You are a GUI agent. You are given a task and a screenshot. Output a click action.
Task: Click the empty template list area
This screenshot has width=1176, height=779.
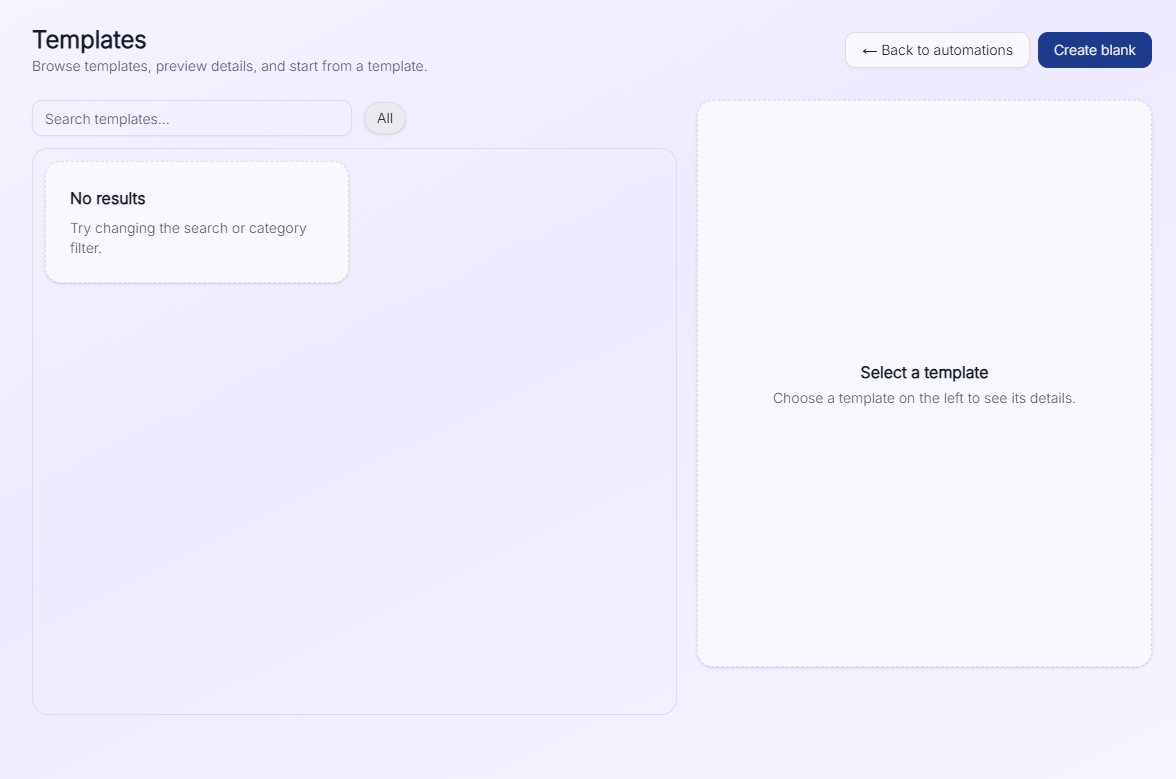[x=354, y=500]
